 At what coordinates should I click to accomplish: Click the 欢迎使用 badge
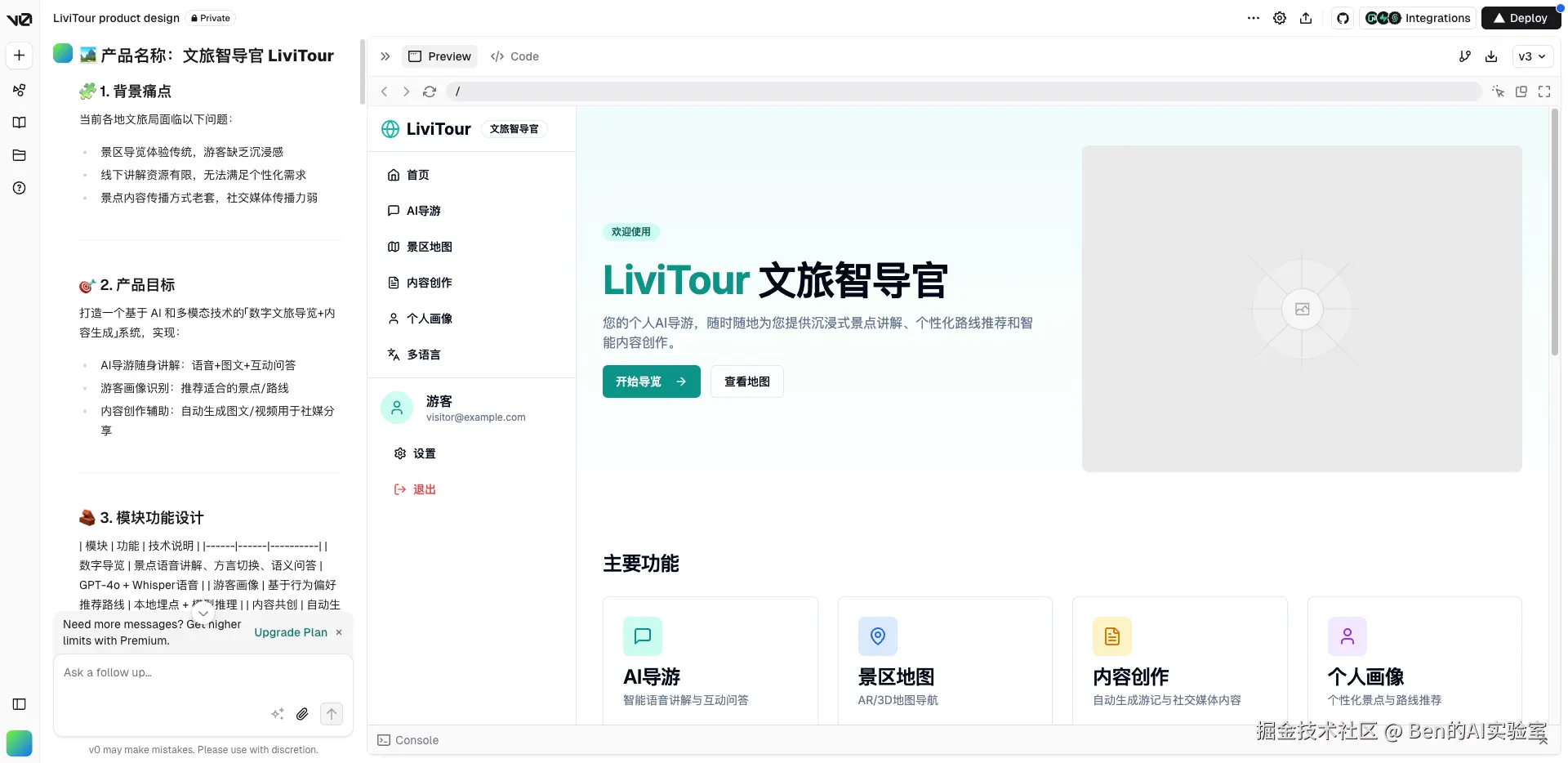coord(631,232)
